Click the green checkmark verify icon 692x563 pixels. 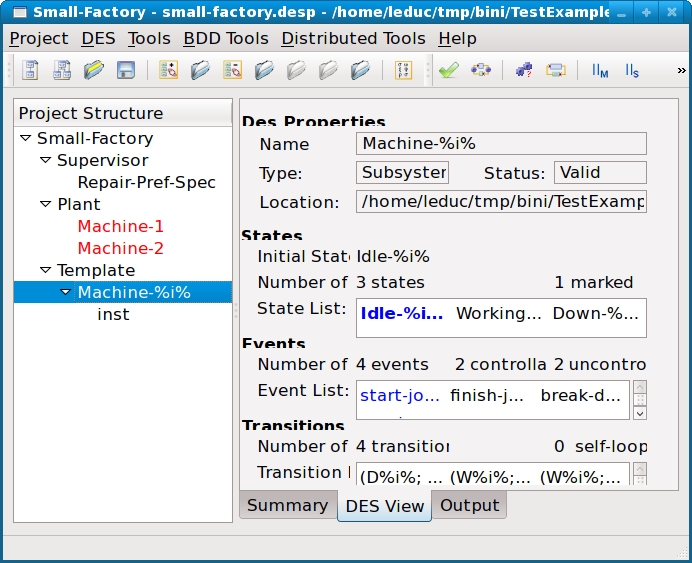448,70
